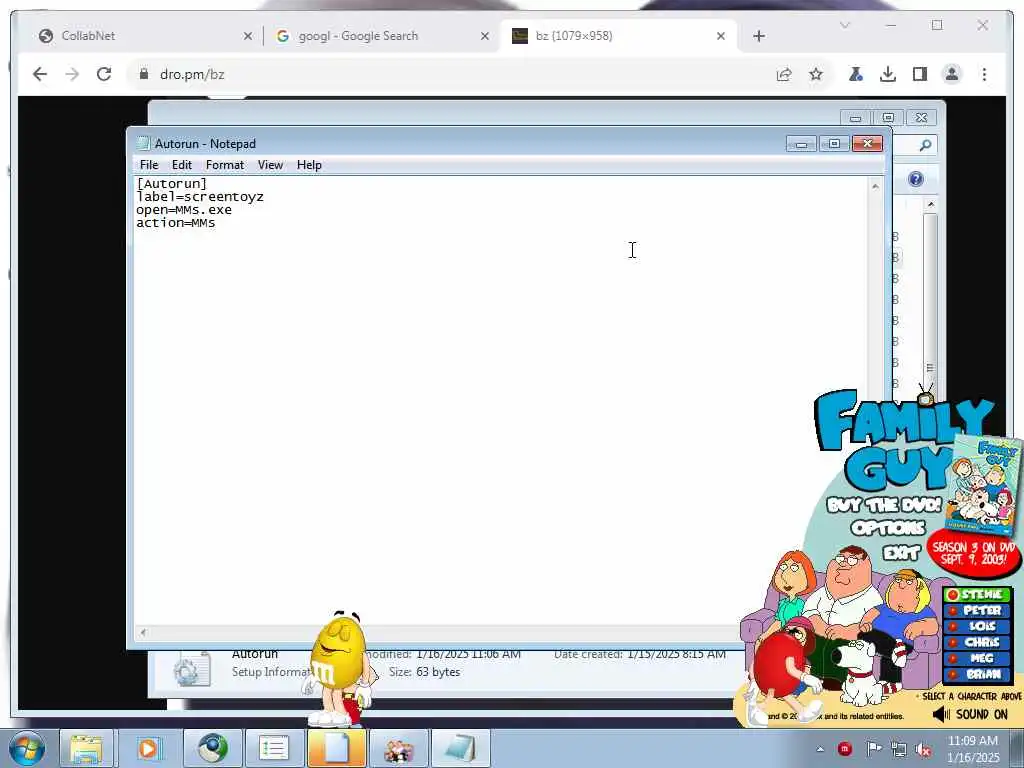Toggle the browser side panel
1024x768 pixels.
coord(920,74)
